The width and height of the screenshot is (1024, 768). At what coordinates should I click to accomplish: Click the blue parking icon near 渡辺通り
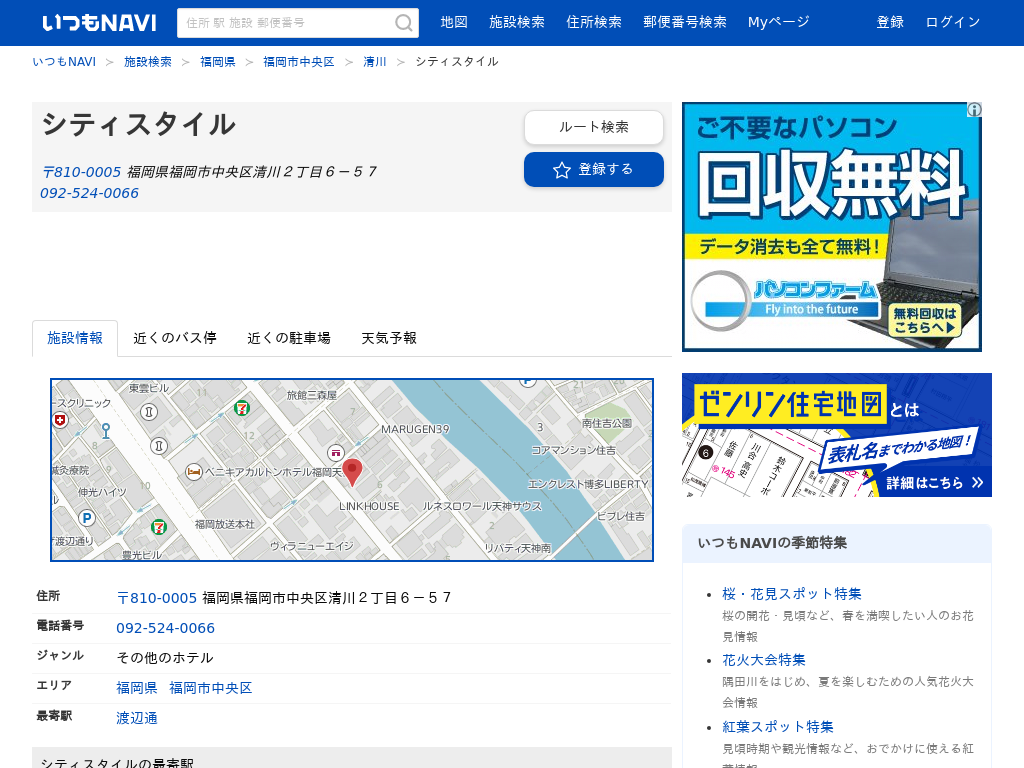pyautogui.click(x=87, y=518)
